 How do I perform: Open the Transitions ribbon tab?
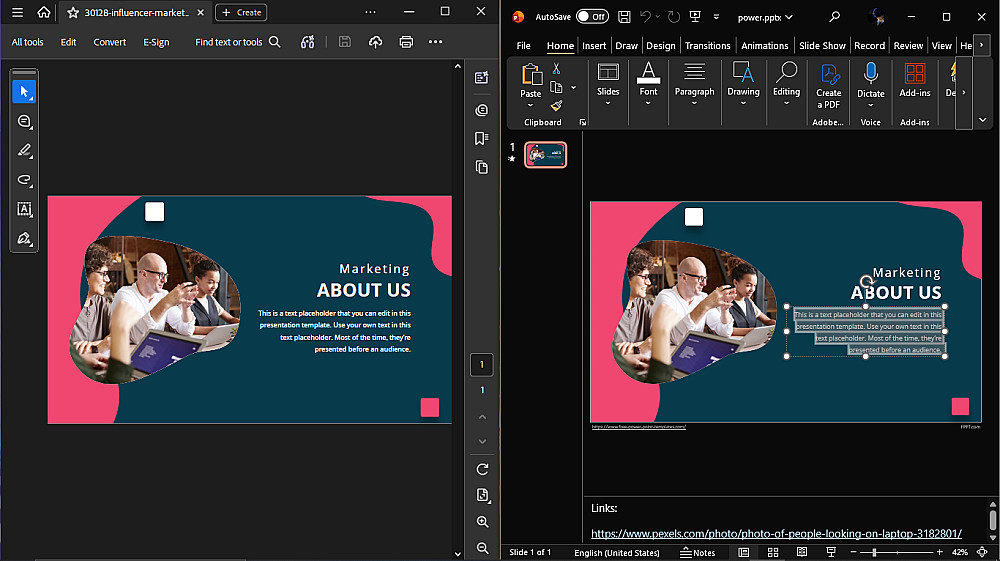coord(708,45)
